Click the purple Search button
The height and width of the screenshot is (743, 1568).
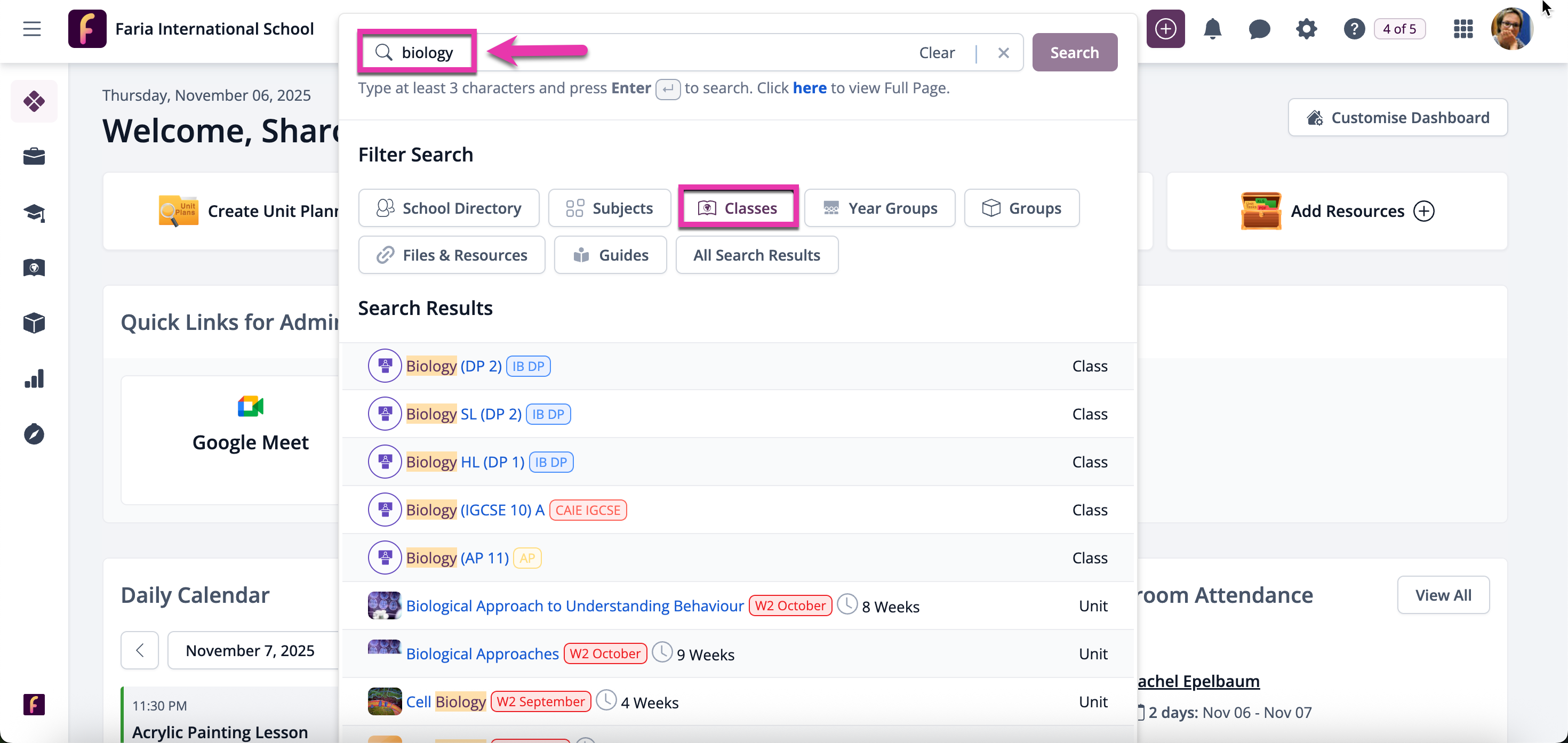click(x=1074, y=52)
